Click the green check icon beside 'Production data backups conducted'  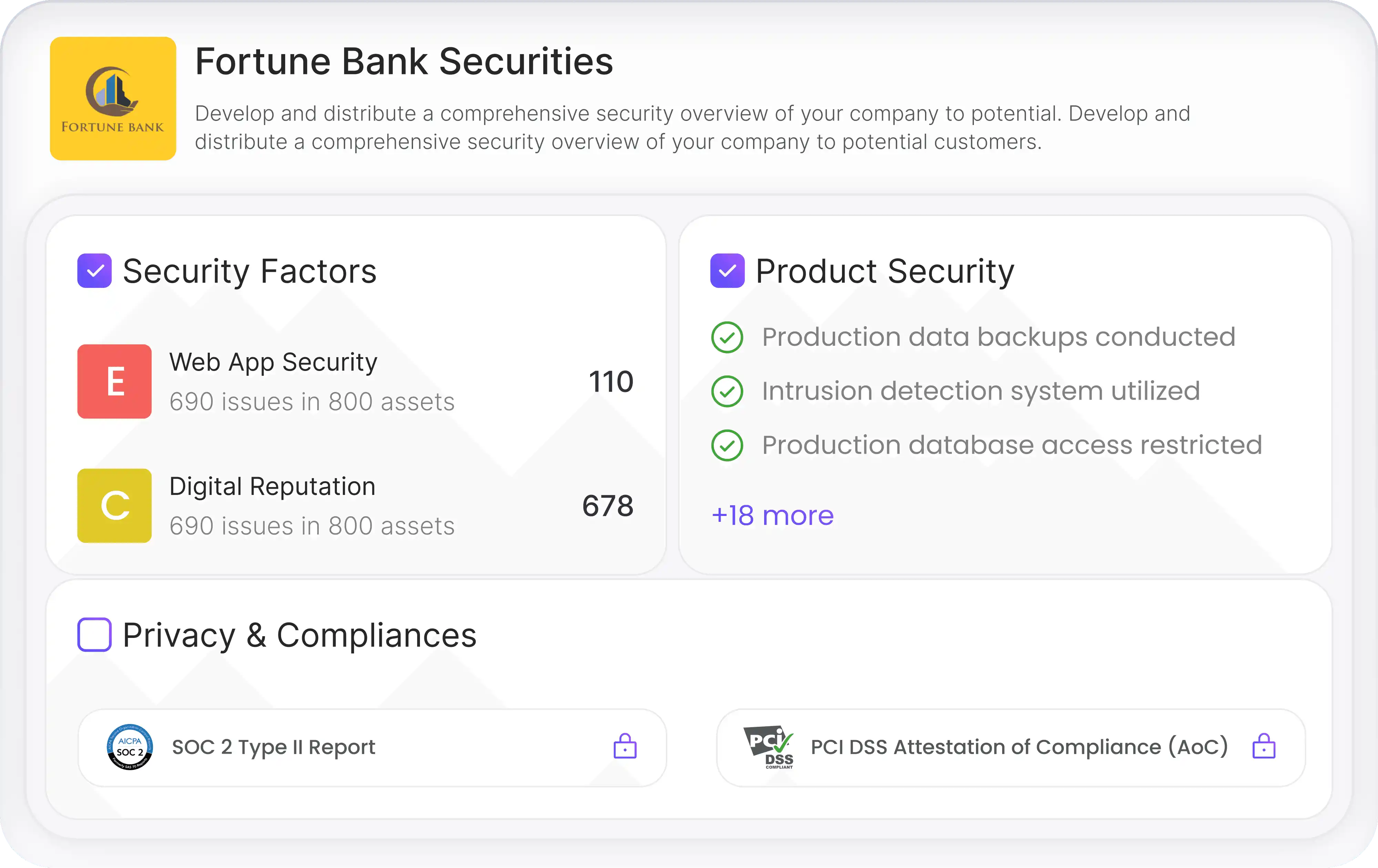[x=727, y=337]
